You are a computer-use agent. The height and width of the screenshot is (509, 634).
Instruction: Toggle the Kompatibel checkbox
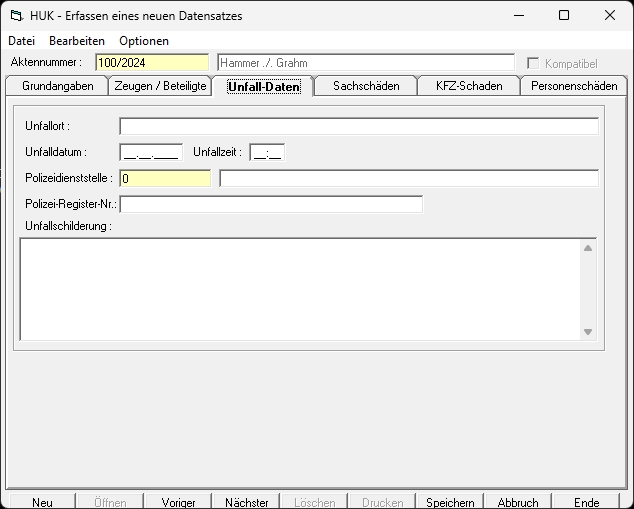pos(533,63)
